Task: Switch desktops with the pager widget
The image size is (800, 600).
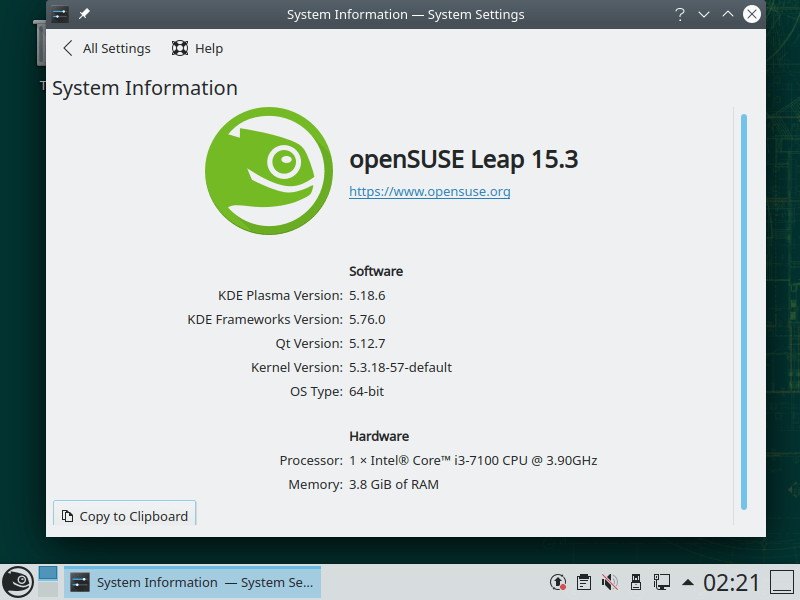Action: coord(48,582)
